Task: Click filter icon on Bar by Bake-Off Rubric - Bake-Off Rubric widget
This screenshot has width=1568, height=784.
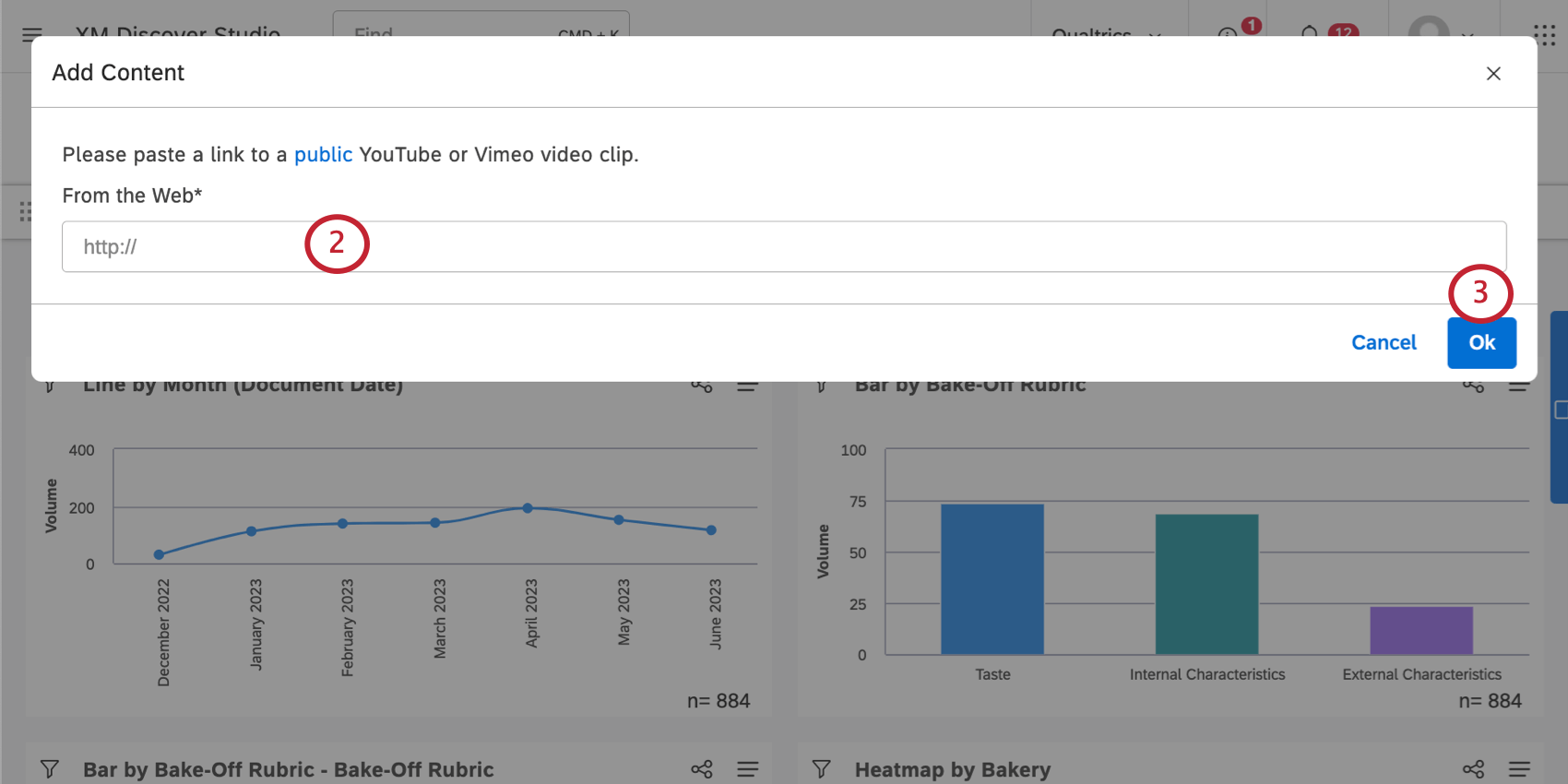Action: [50, 769]
